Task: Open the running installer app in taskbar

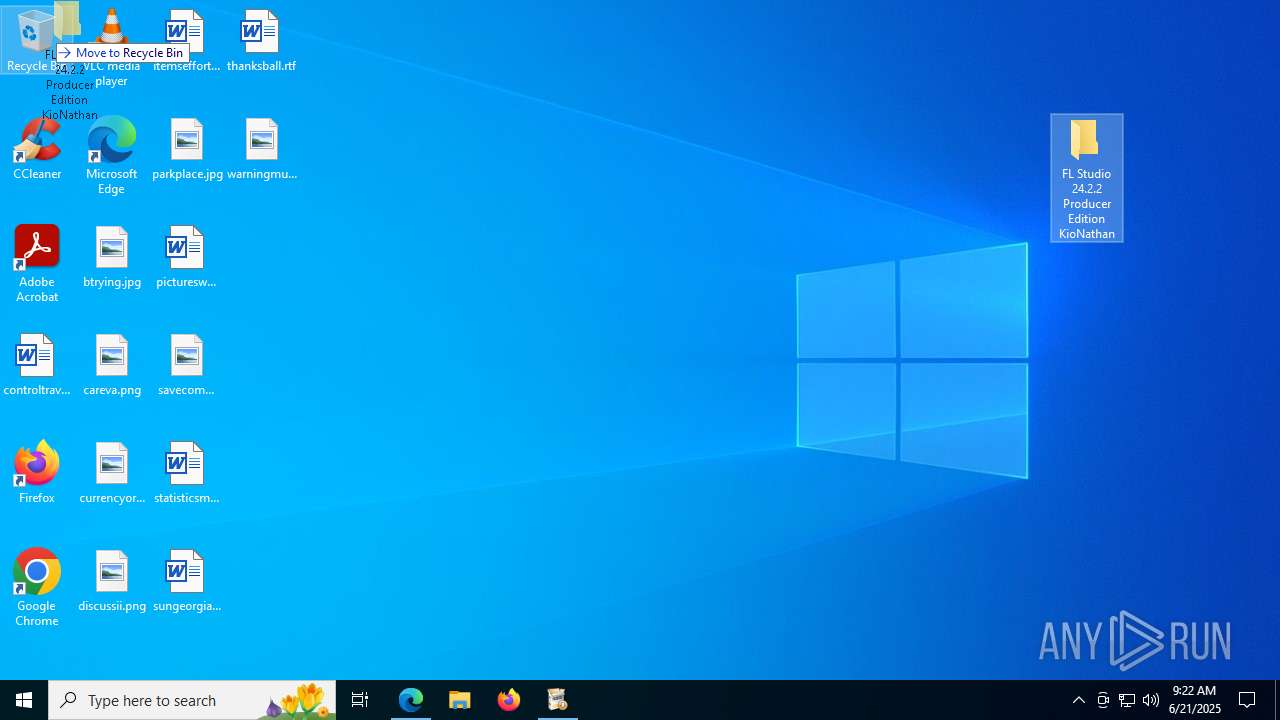Action: click(558, 700)
